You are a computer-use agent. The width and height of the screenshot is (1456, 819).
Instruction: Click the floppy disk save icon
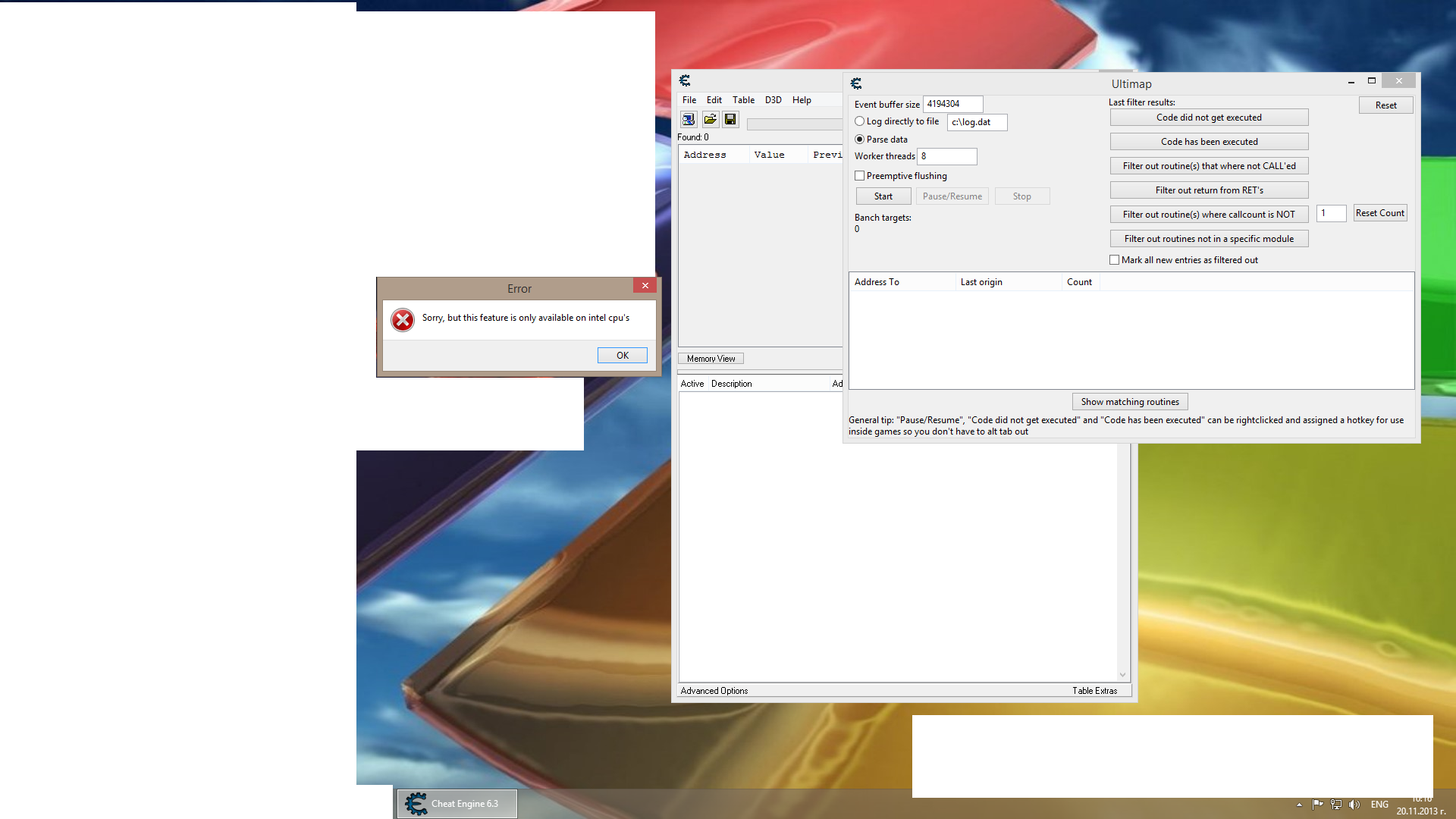coord(730,119)
